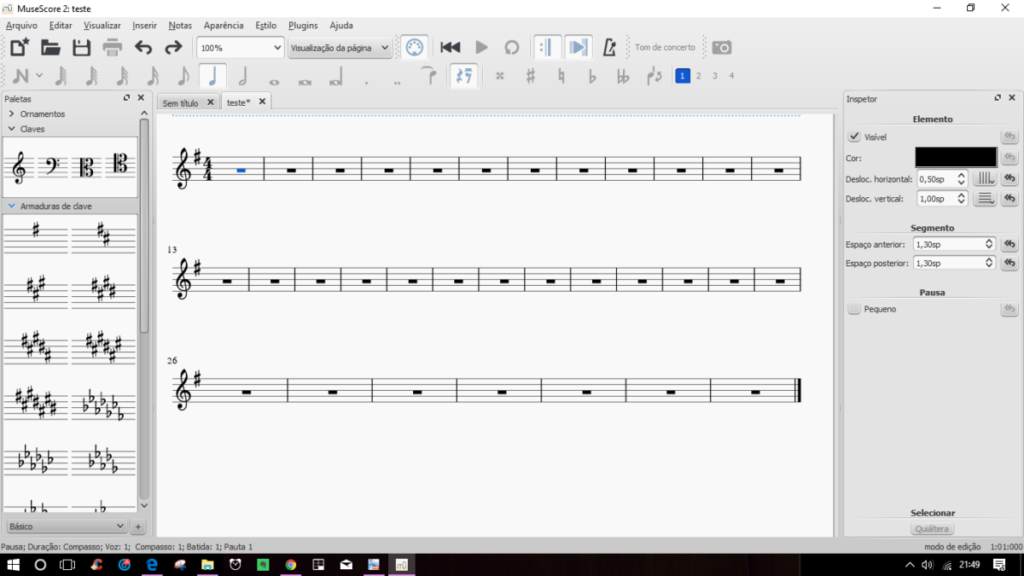Viewport: 1024px width, 576px height.
Task: Uncheck the Visível checkbox in the Inspetor
Action: click(854, 137)
